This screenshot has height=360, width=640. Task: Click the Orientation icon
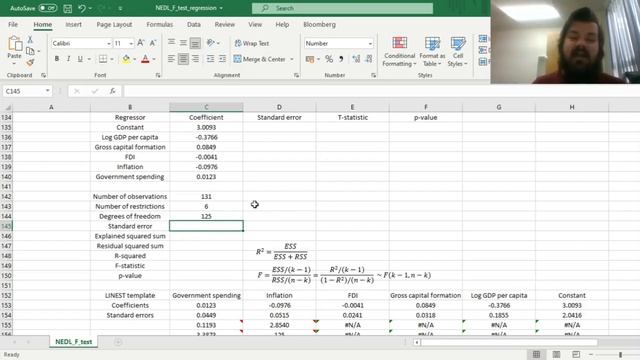211,42
